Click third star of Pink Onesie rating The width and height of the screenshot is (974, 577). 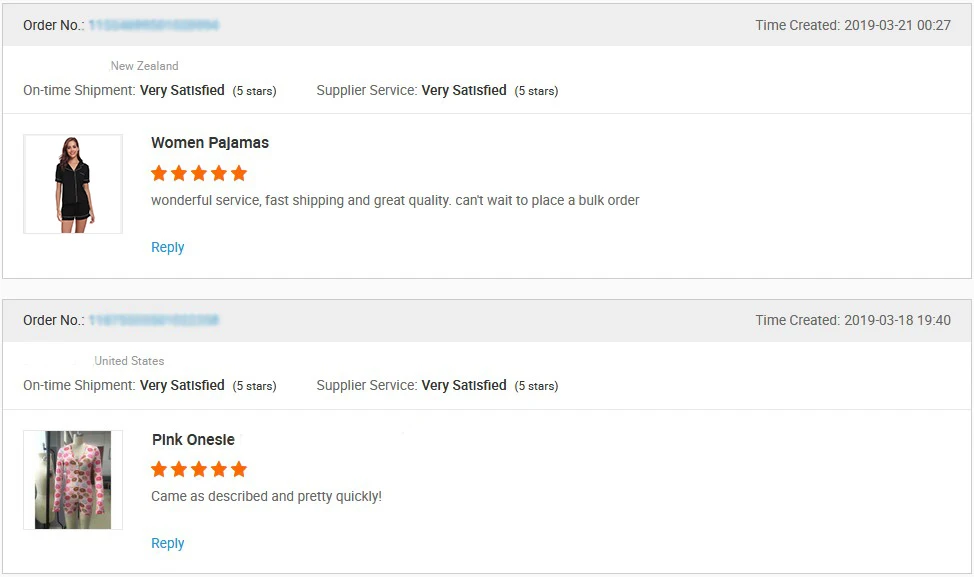coord(199,470)
